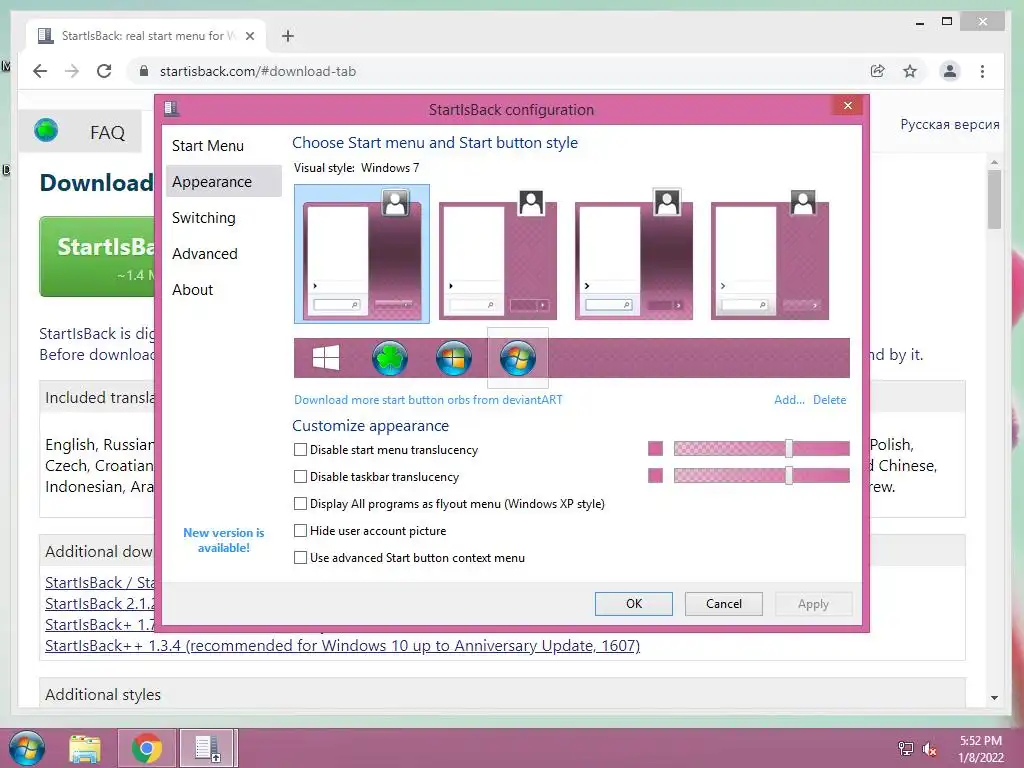1024x768 pixels.
Task: Pick the Vista-style Windows start orb
Action: click(454, 359)
